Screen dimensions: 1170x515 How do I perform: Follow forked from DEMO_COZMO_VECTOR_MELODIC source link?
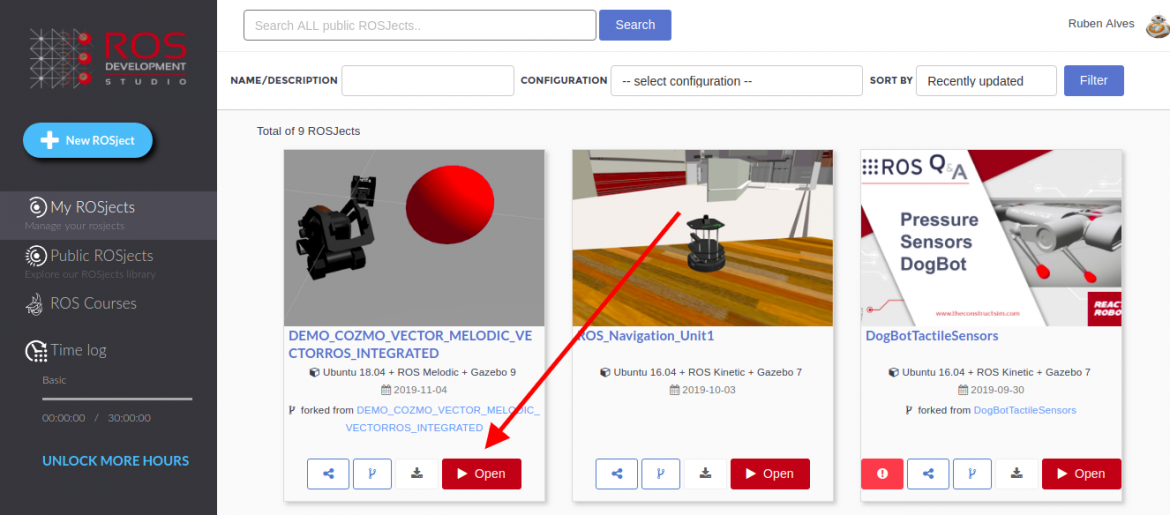442,419
